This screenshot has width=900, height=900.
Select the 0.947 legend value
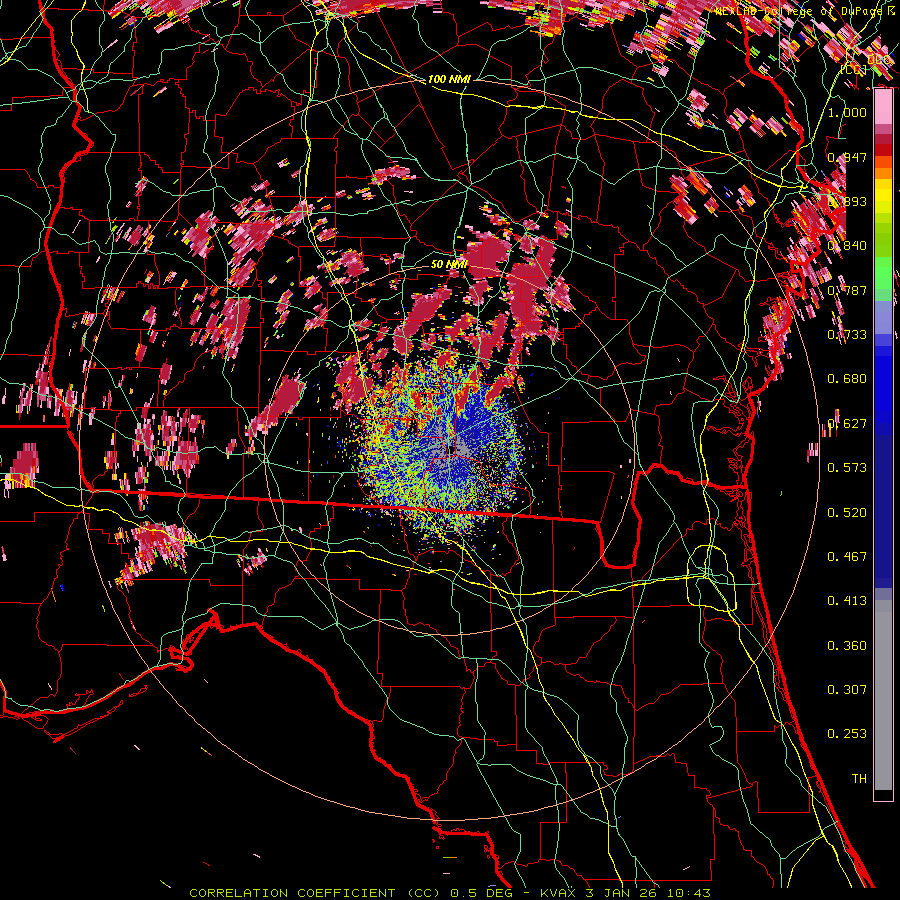[x=847, y=157]
